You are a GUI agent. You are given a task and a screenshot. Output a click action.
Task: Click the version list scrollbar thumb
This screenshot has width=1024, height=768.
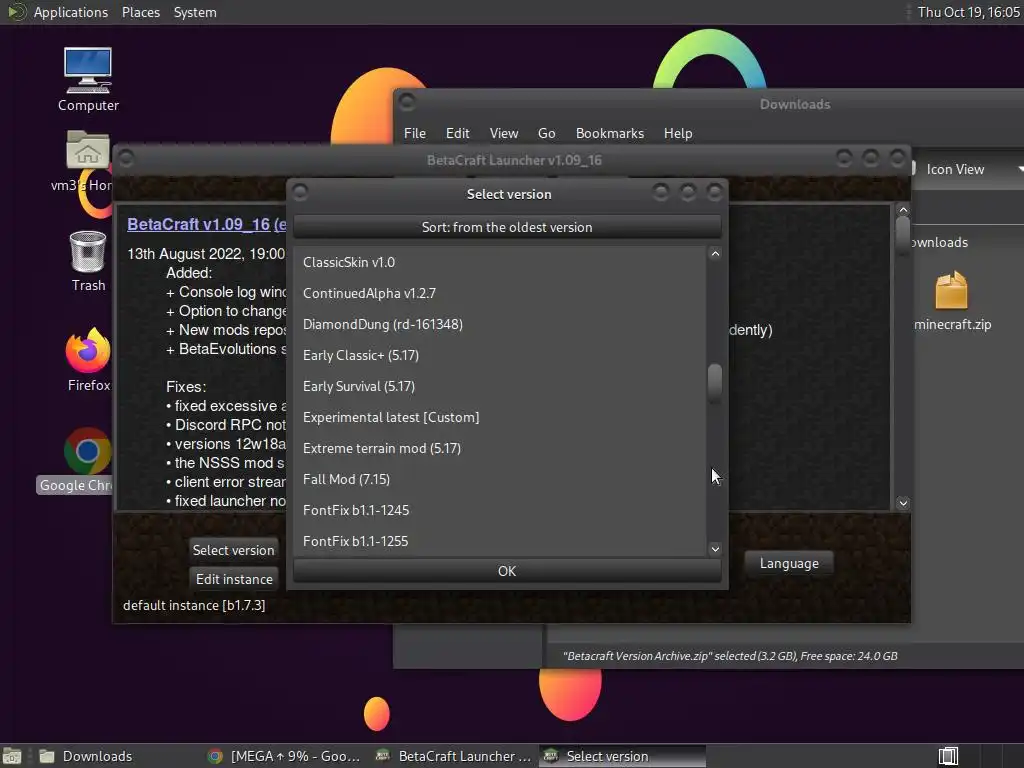715,381
